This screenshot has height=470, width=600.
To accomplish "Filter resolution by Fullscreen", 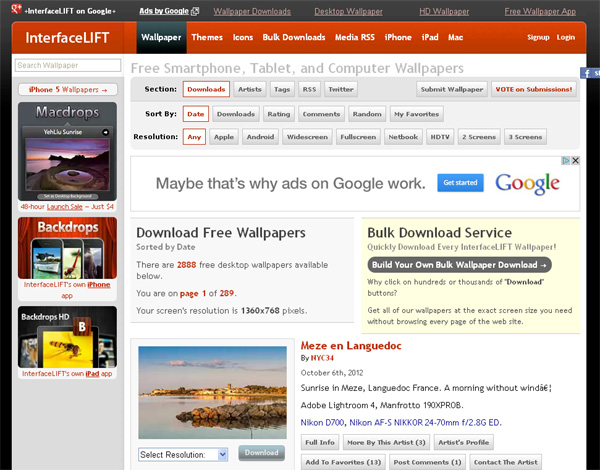I will [358, 137].
